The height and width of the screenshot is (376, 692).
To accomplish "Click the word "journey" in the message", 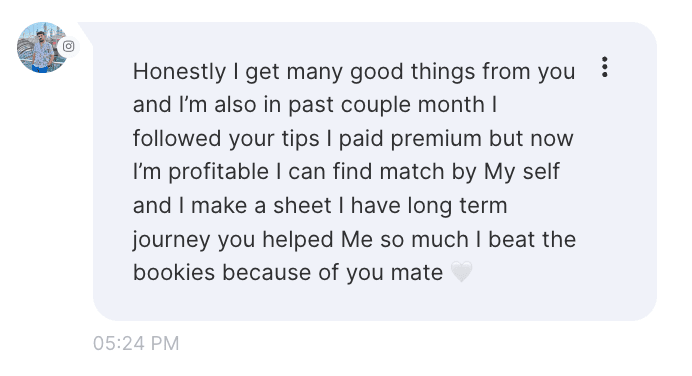I will (171, 240).
